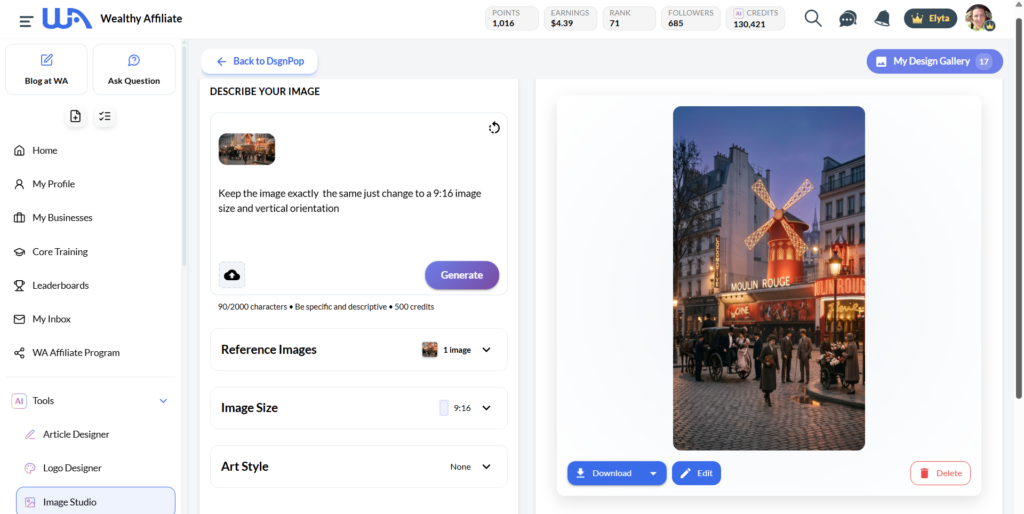Expand the Image Size 9:16 dropdown
The width and height of the screenshot is (1024, 514).
(359, 408)
